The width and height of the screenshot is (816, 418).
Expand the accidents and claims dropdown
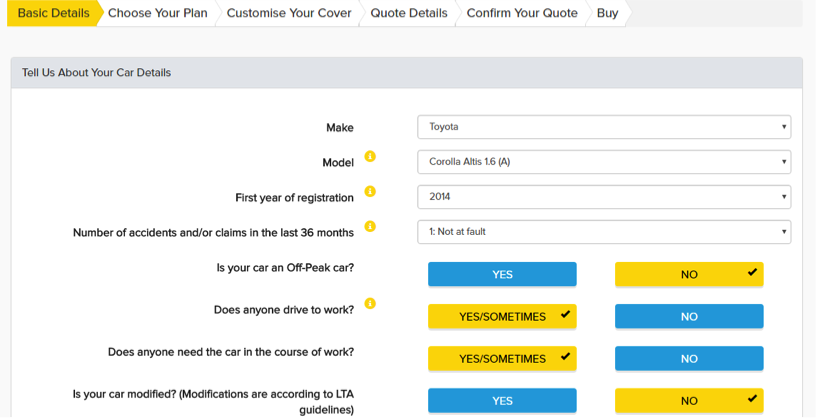pyautogui.click(x=603, y=232)
